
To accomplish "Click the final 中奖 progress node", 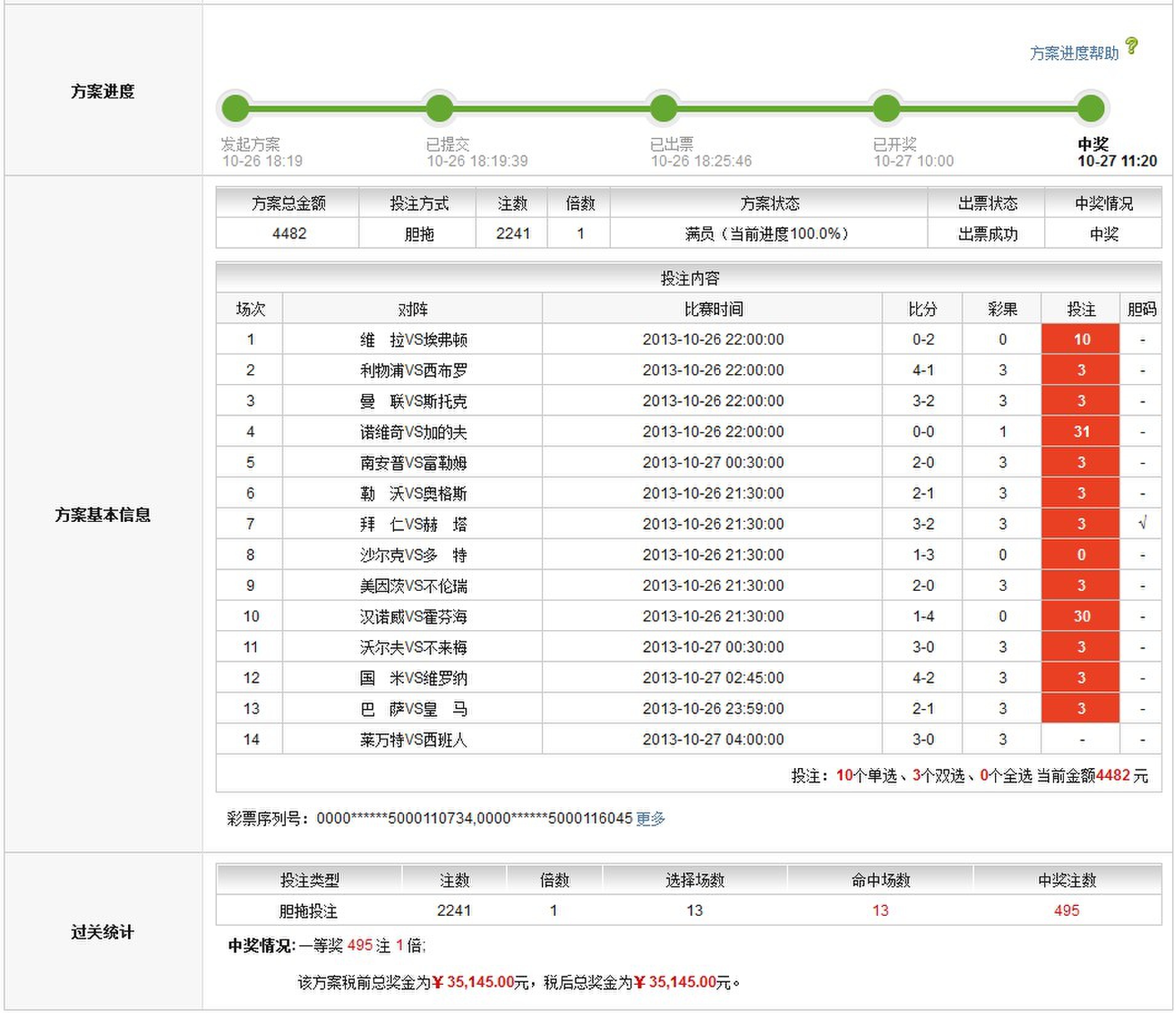I will (1091, 109).
